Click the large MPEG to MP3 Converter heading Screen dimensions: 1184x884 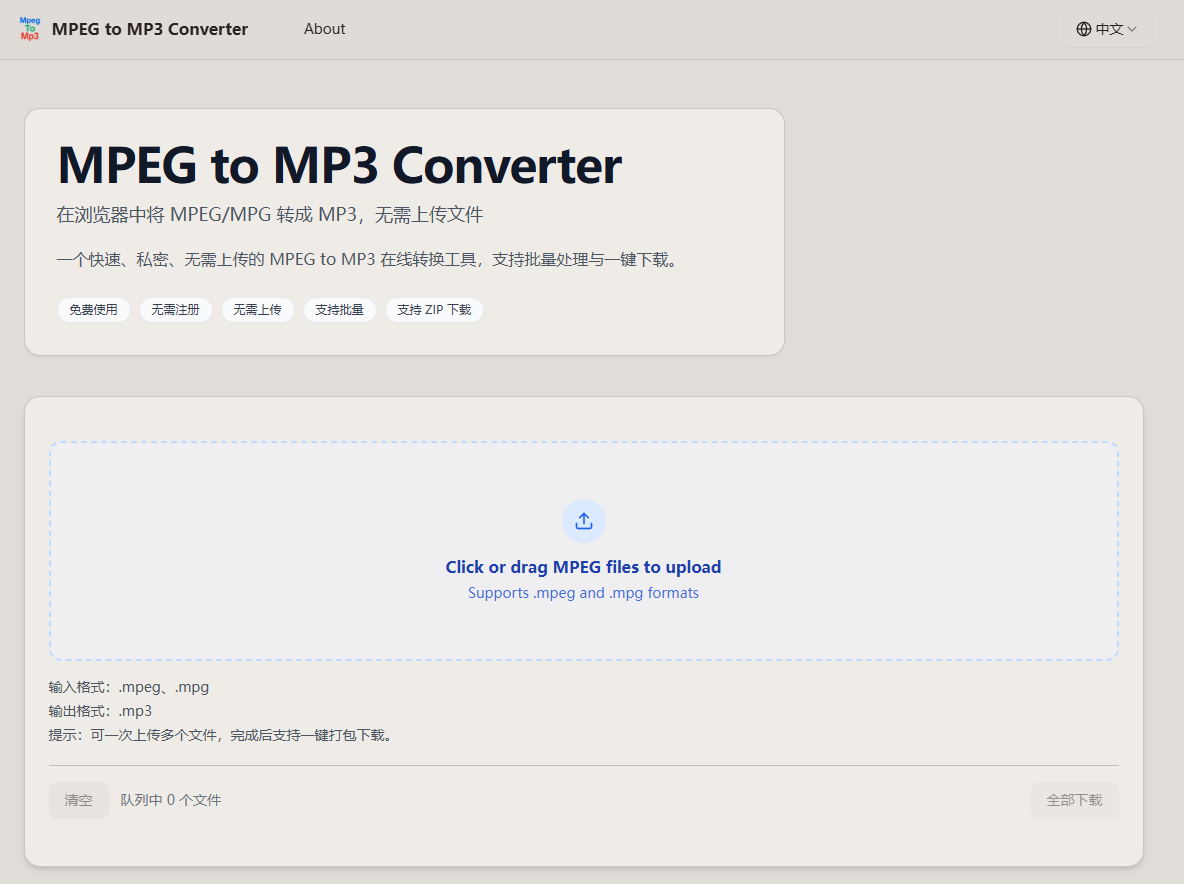339,165
